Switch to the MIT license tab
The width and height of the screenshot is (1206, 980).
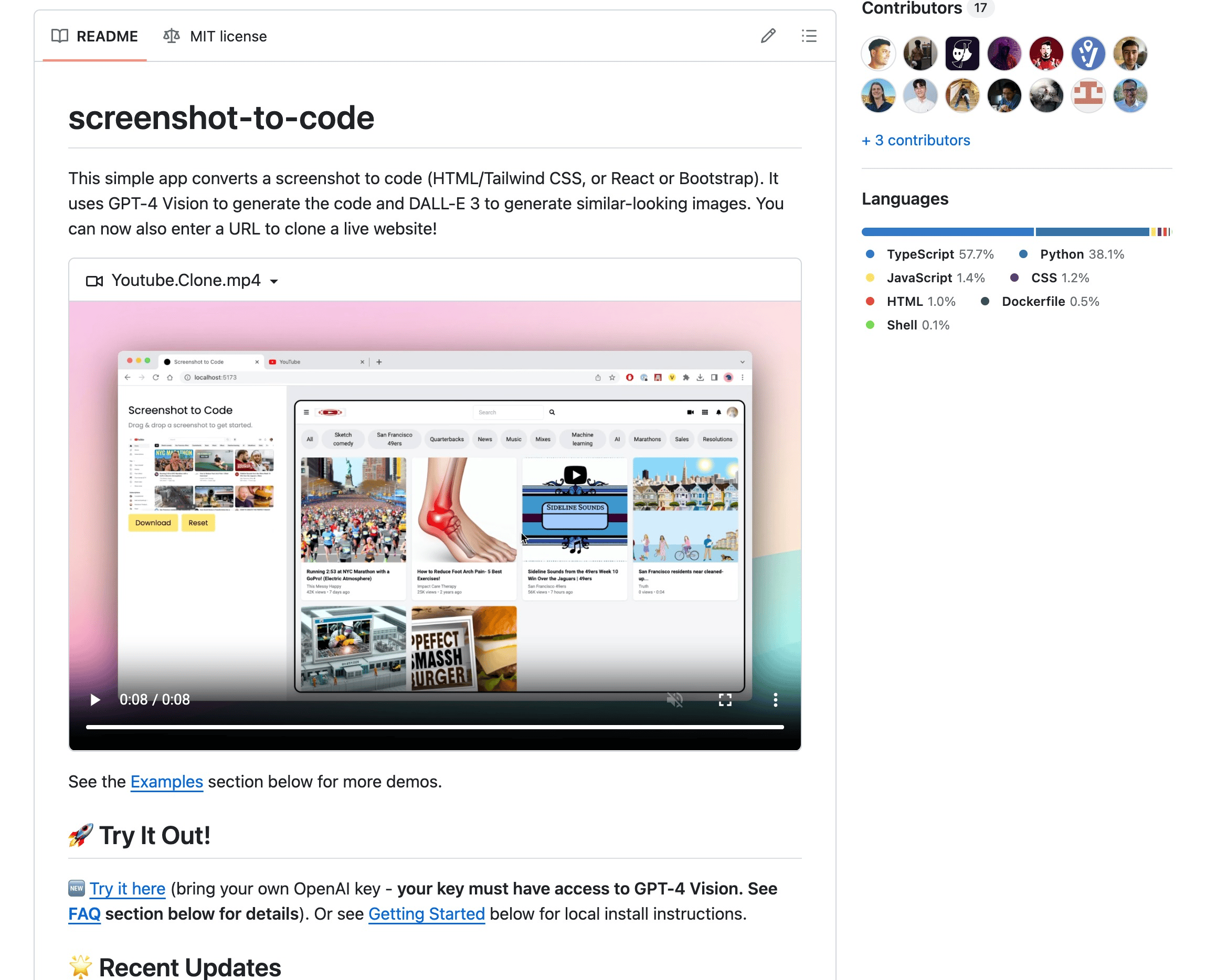coord(215,36)
